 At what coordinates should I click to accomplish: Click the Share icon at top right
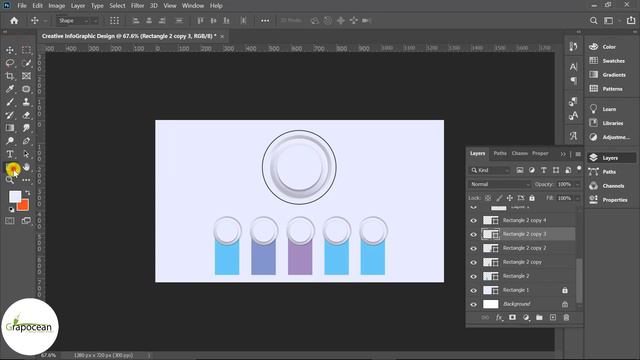pyautogui.click(x=631, y=20)
